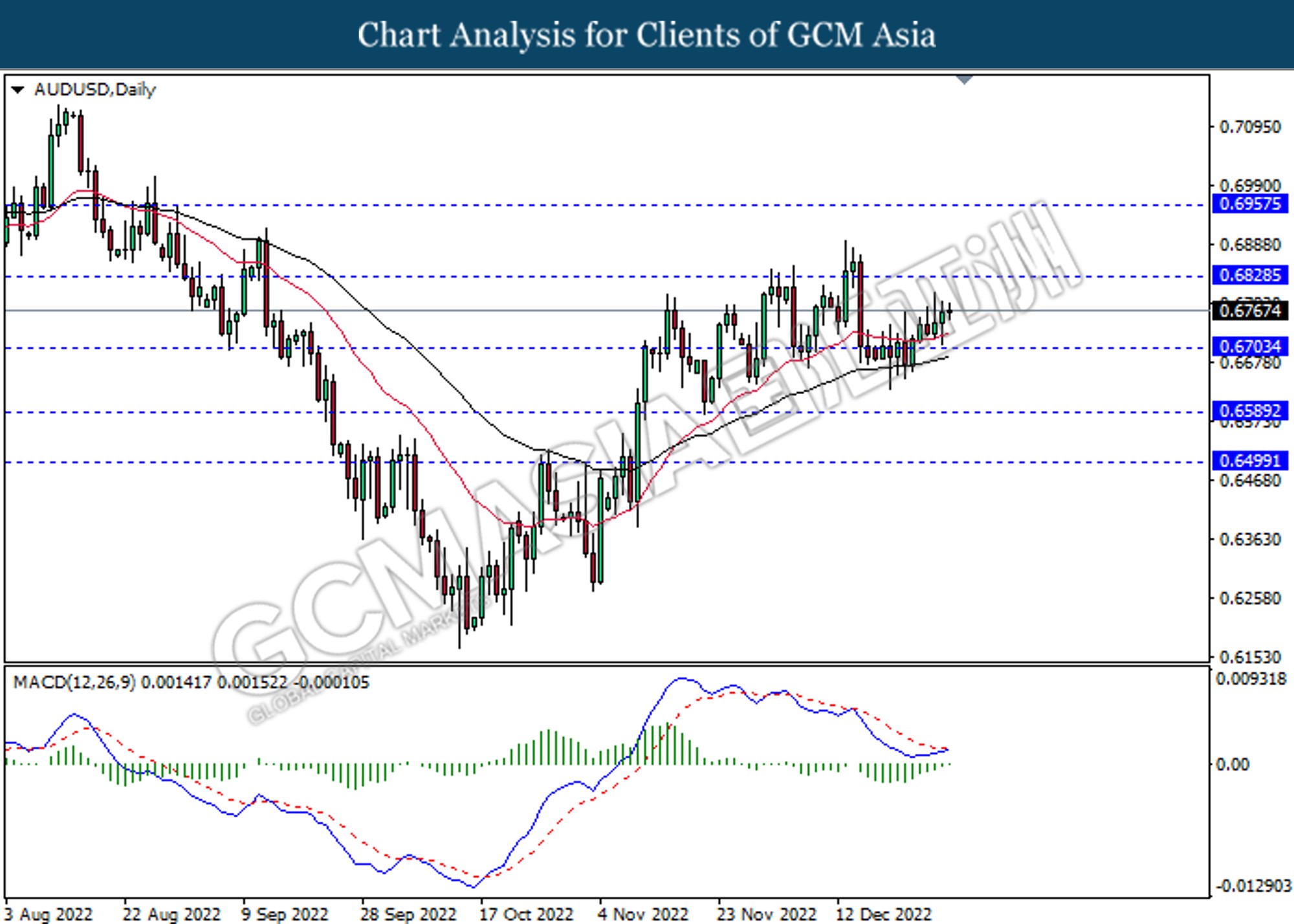The image size is (1294, 924).
Task: Click the 23 Nov 2022 date label
Action: [767, 914]
